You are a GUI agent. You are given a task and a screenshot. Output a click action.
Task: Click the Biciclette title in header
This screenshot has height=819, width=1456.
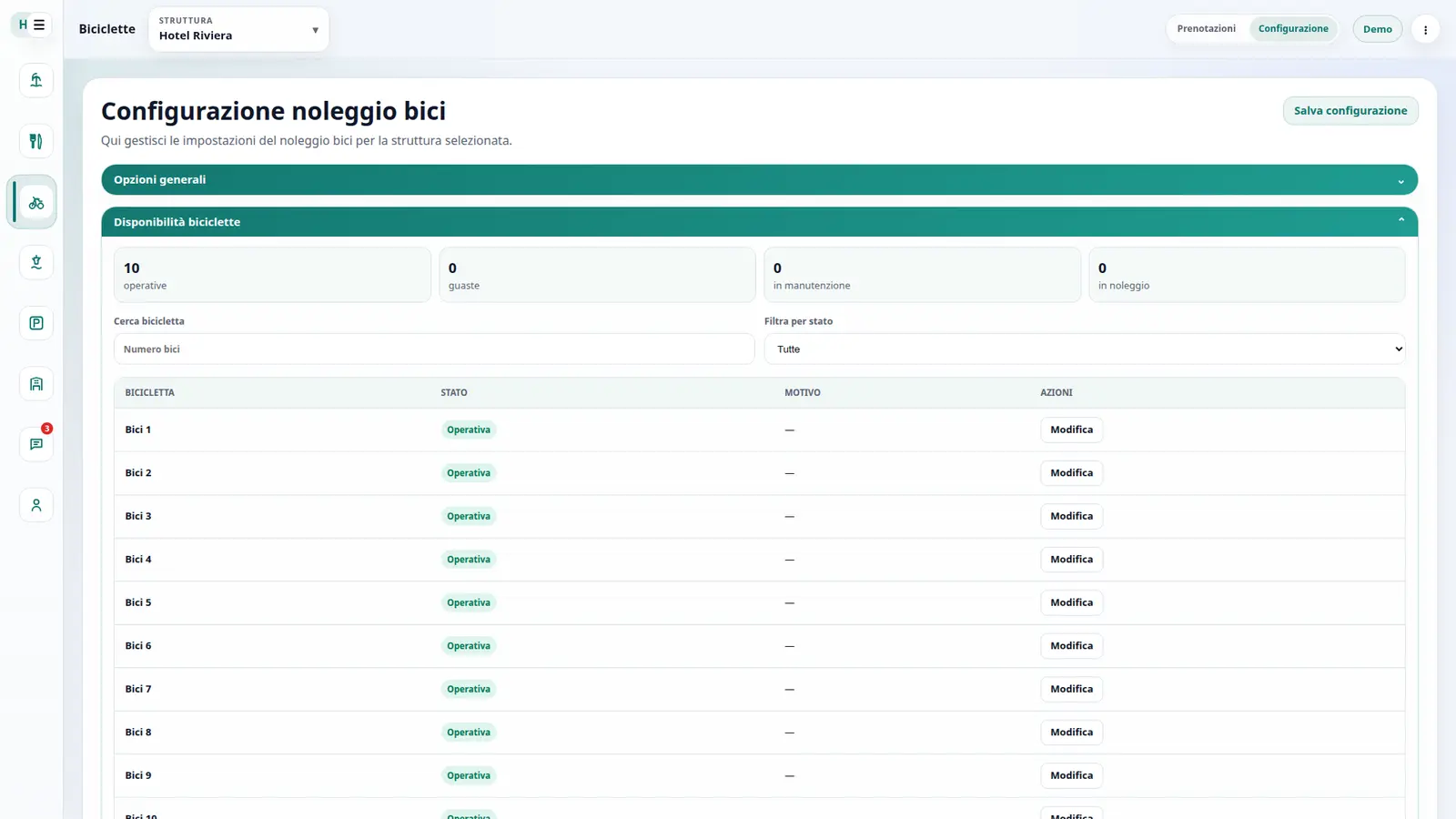click(x=107, y=29)
